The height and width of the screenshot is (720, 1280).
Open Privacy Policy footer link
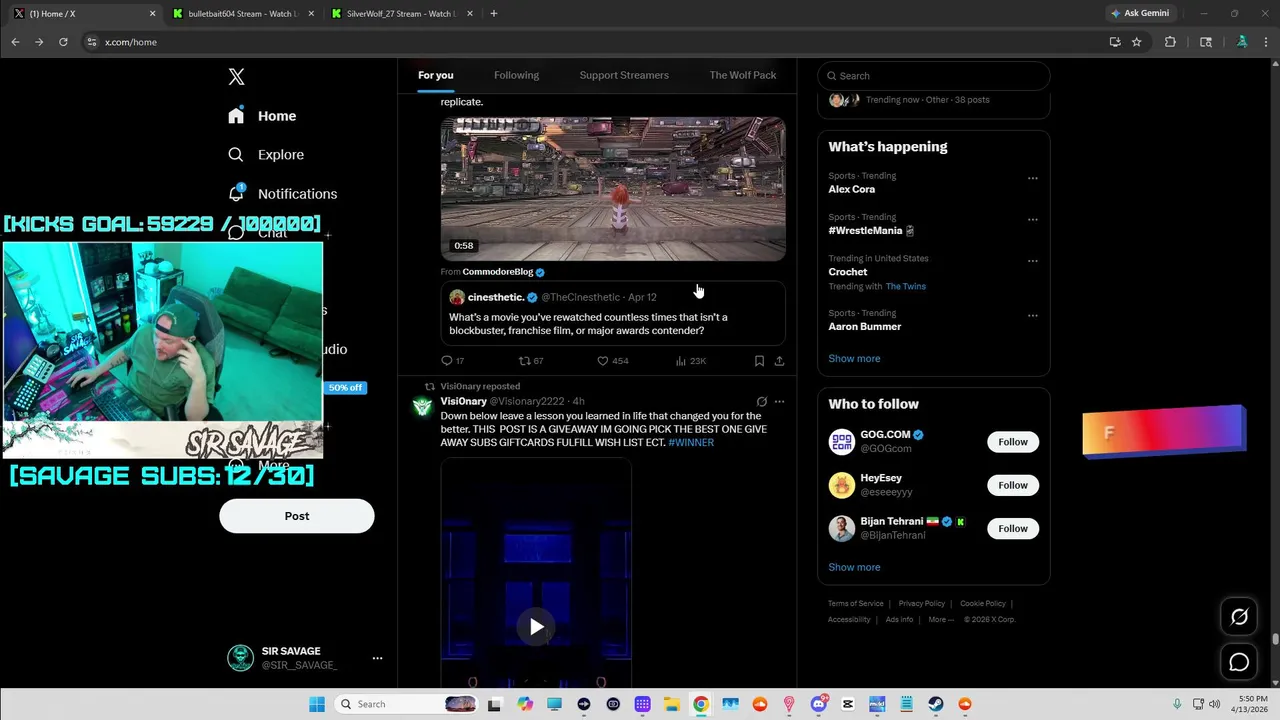tap(921, 603)
